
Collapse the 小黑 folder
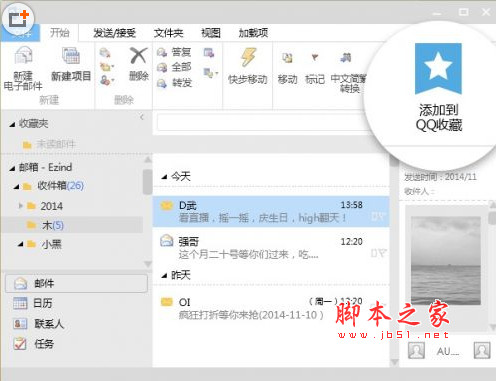(x=21, y=244)
